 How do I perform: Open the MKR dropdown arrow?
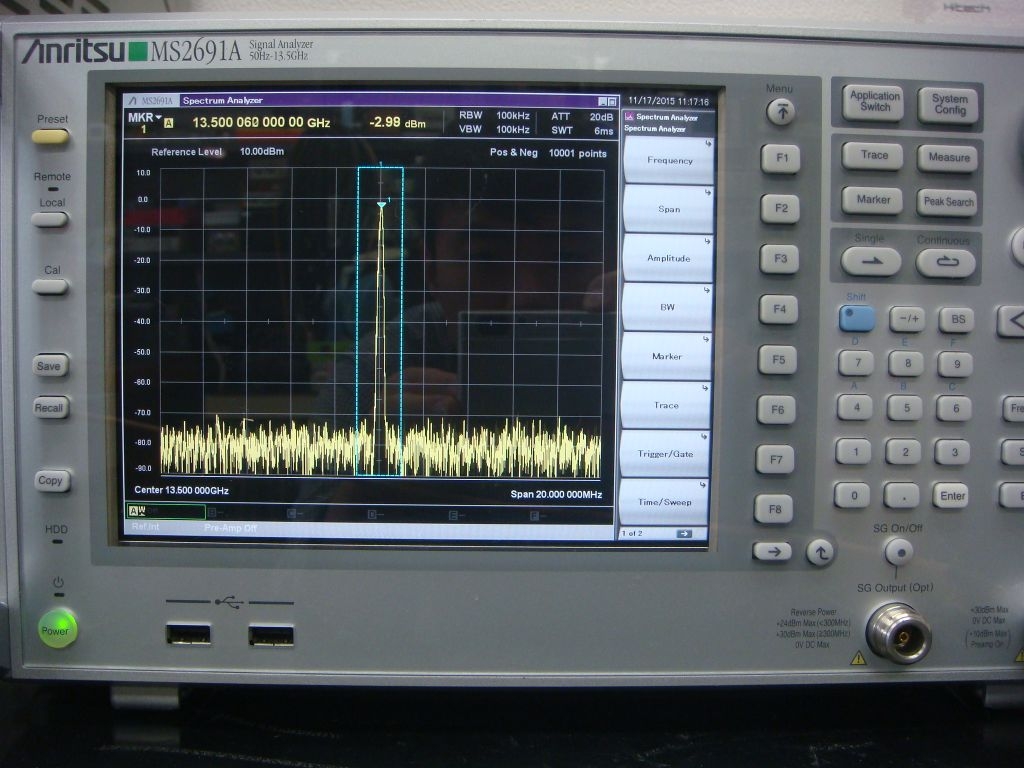pos(158,117)
